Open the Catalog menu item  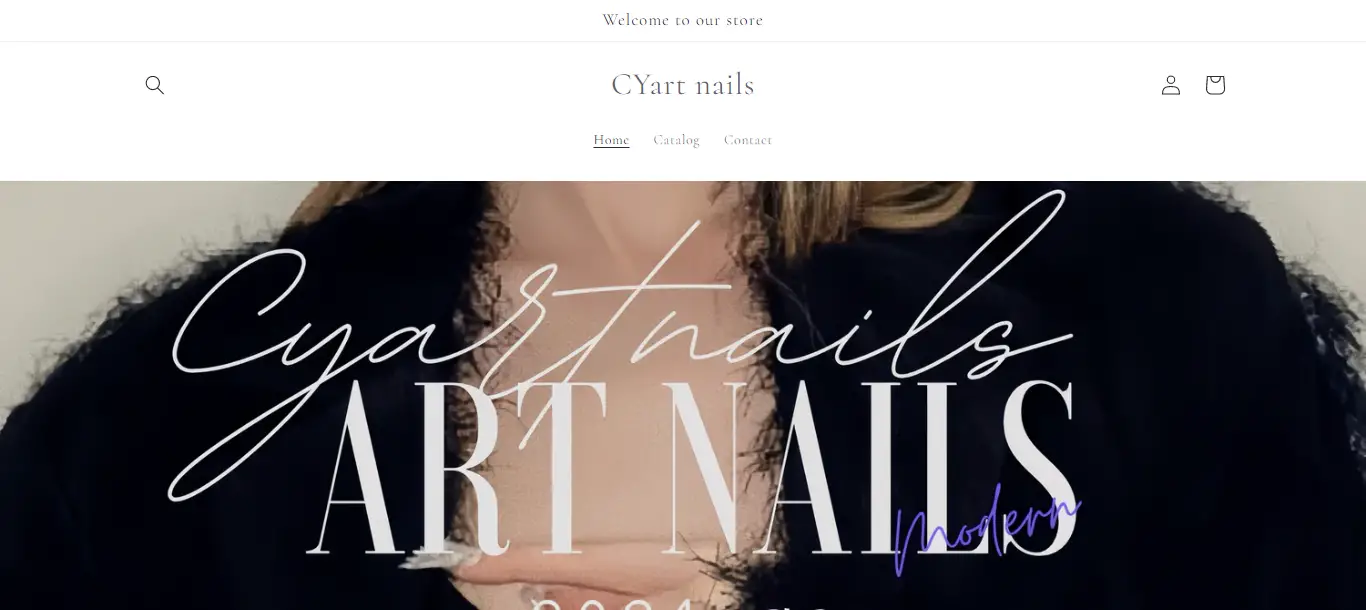677,140
